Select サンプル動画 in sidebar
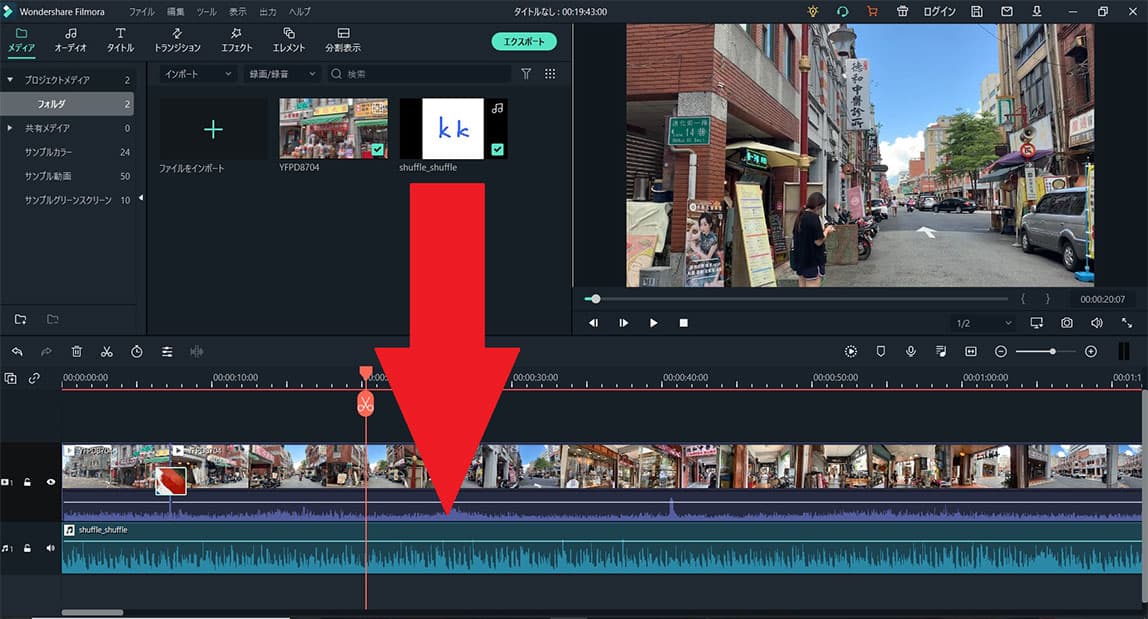 [48, 177]
